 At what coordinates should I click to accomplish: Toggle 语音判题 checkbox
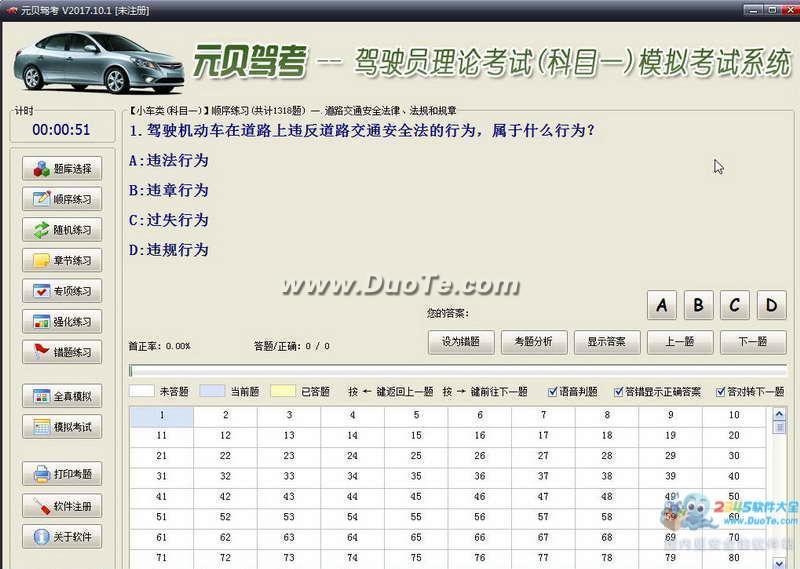(553, 392)
